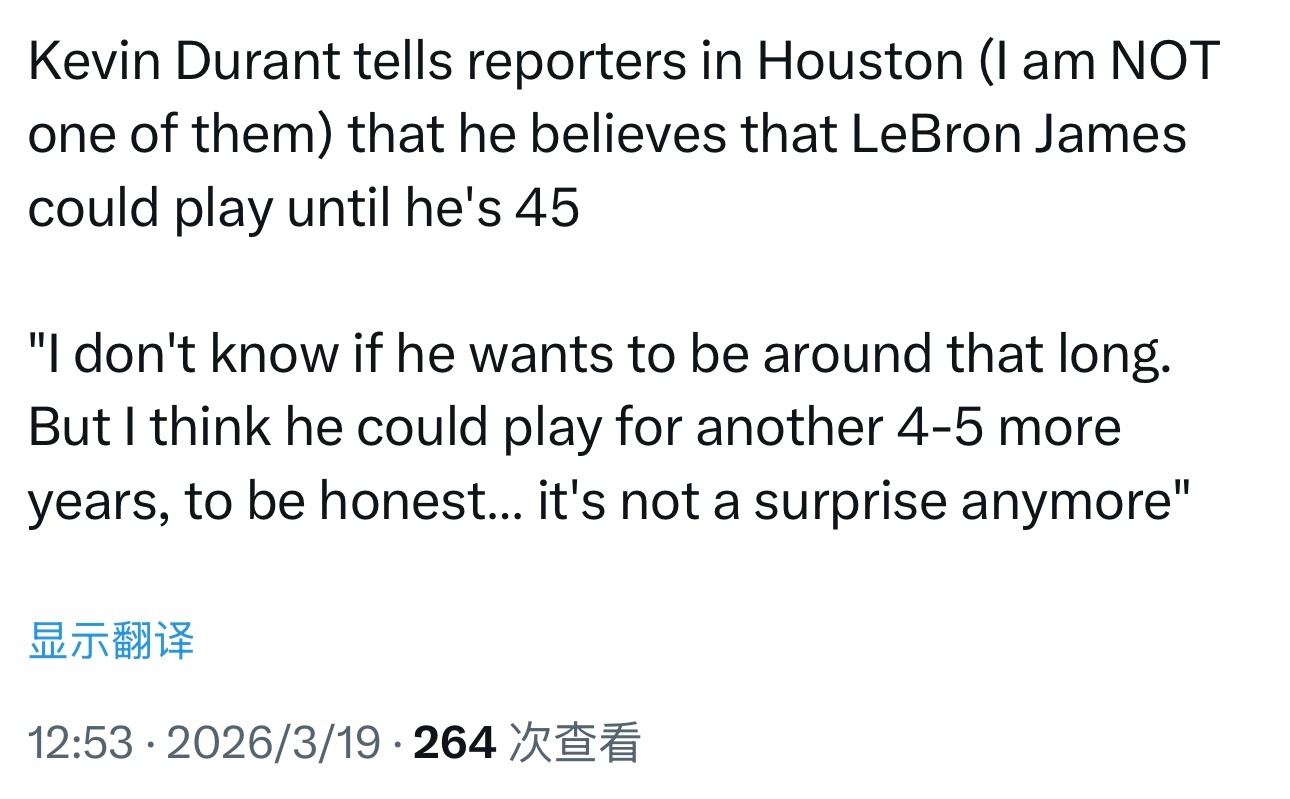Click the number 45 in tweet
Image resolution: width=1290 pixels, height=799 pixels.
(548, 208)
